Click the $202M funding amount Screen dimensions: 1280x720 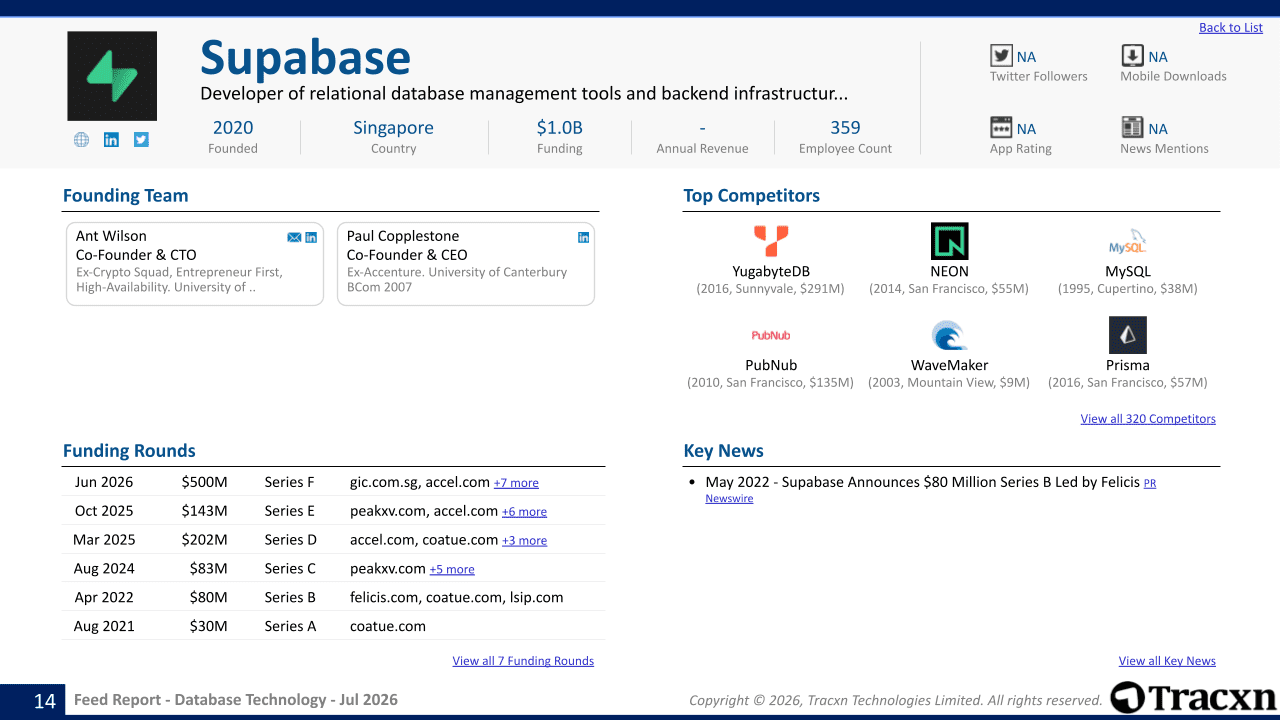(x=204, y=540)
